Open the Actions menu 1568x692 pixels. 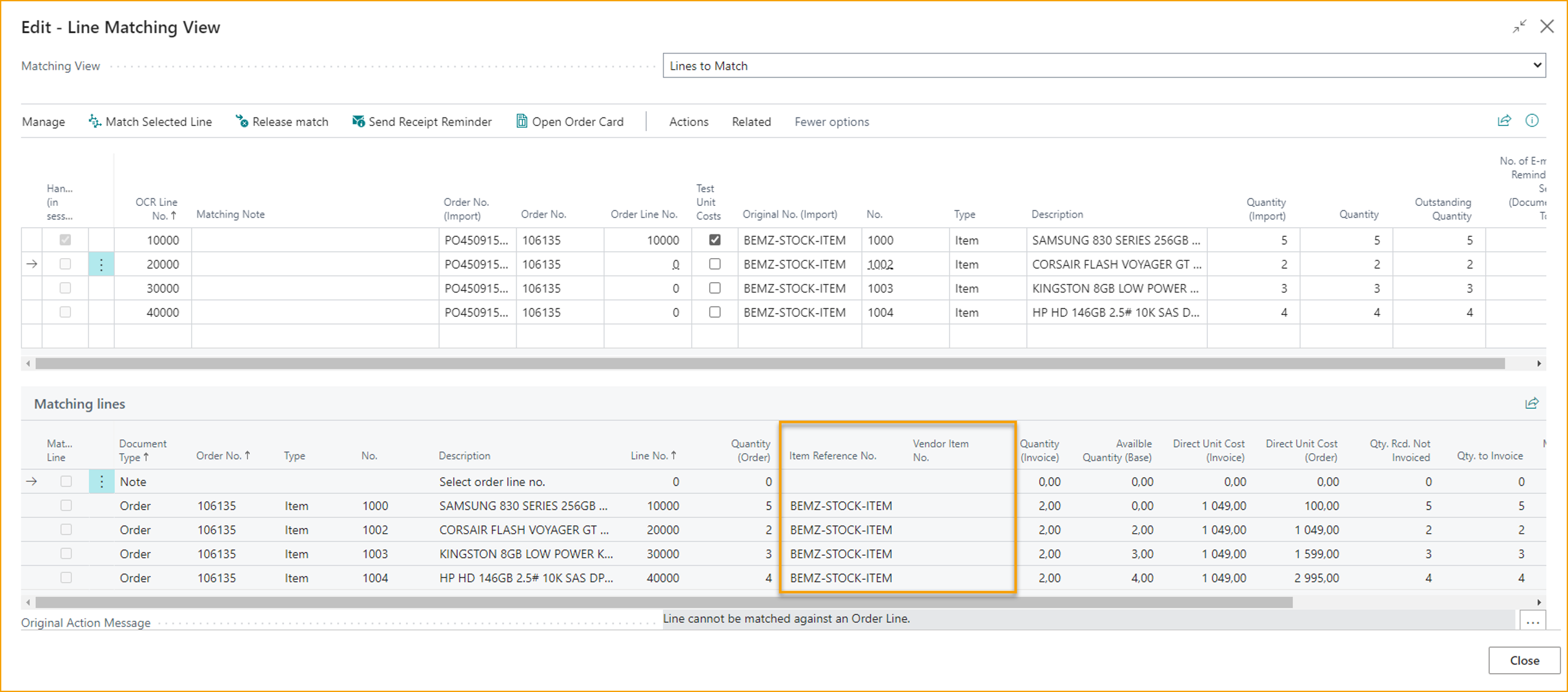(x=688, y=121)
